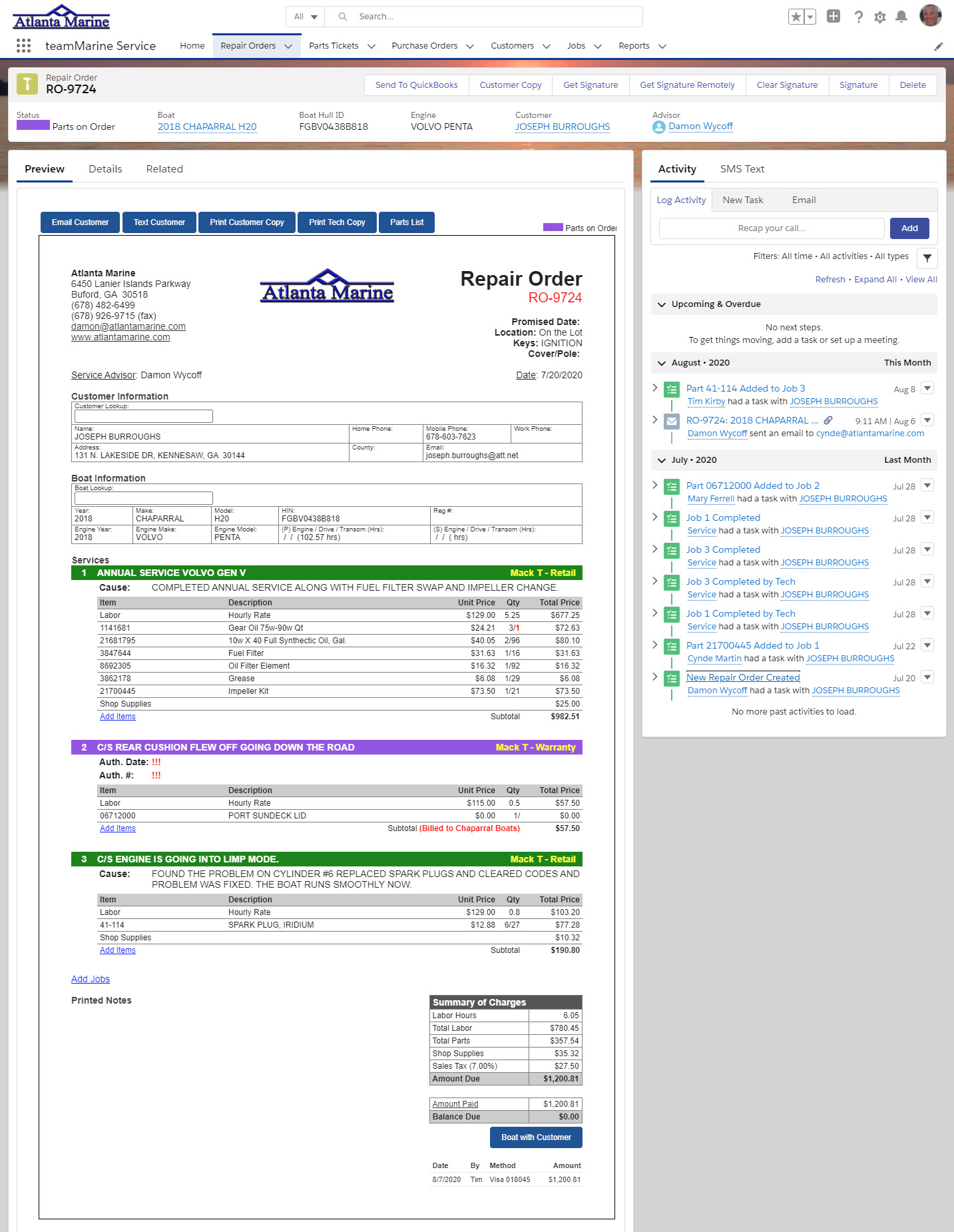Open the Parts Tickets dropdown chevron
The height and width of the screenshot is (1232, 954).
coord(371,46)
